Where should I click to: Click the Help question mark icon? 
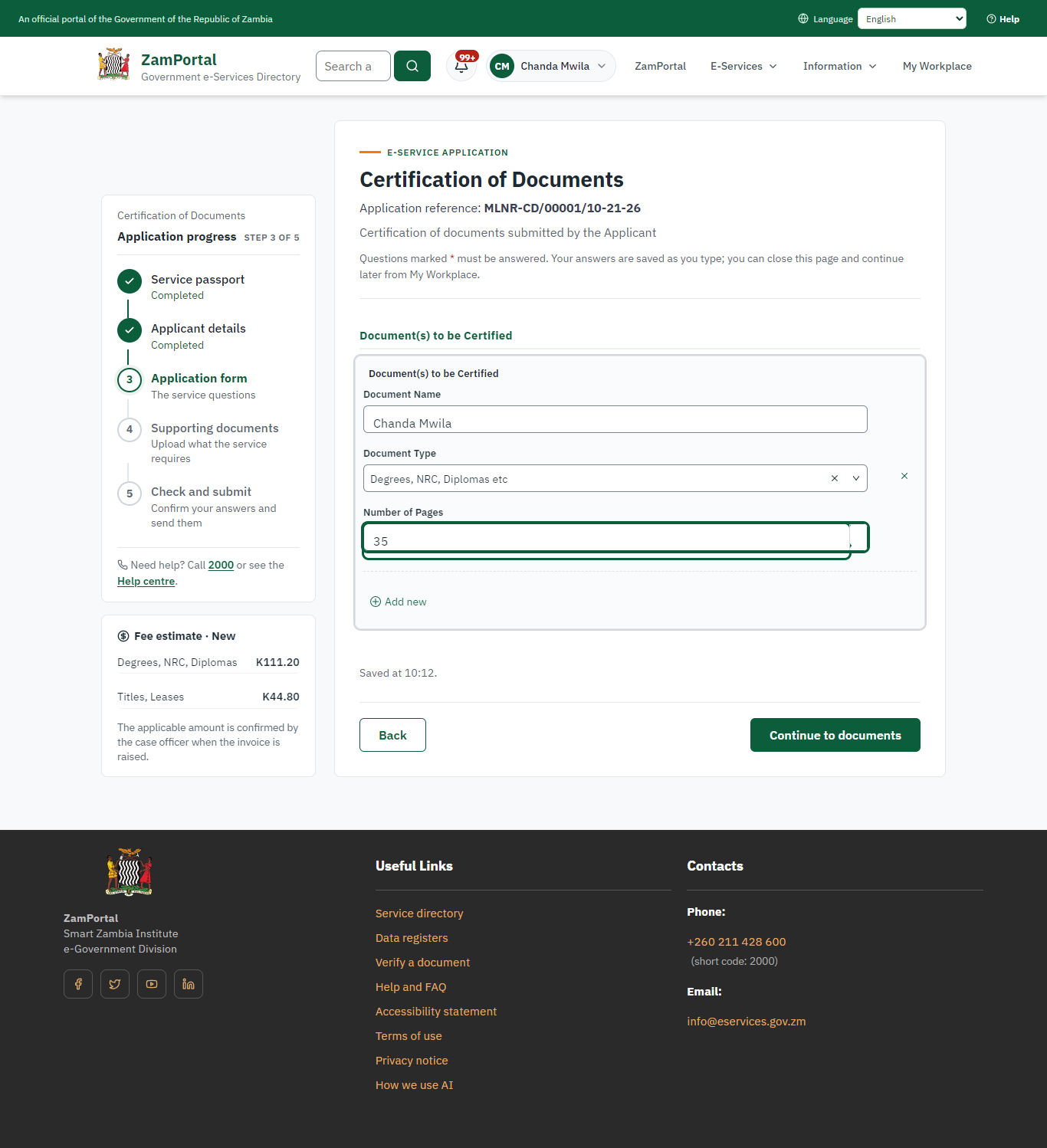(991, 19)
